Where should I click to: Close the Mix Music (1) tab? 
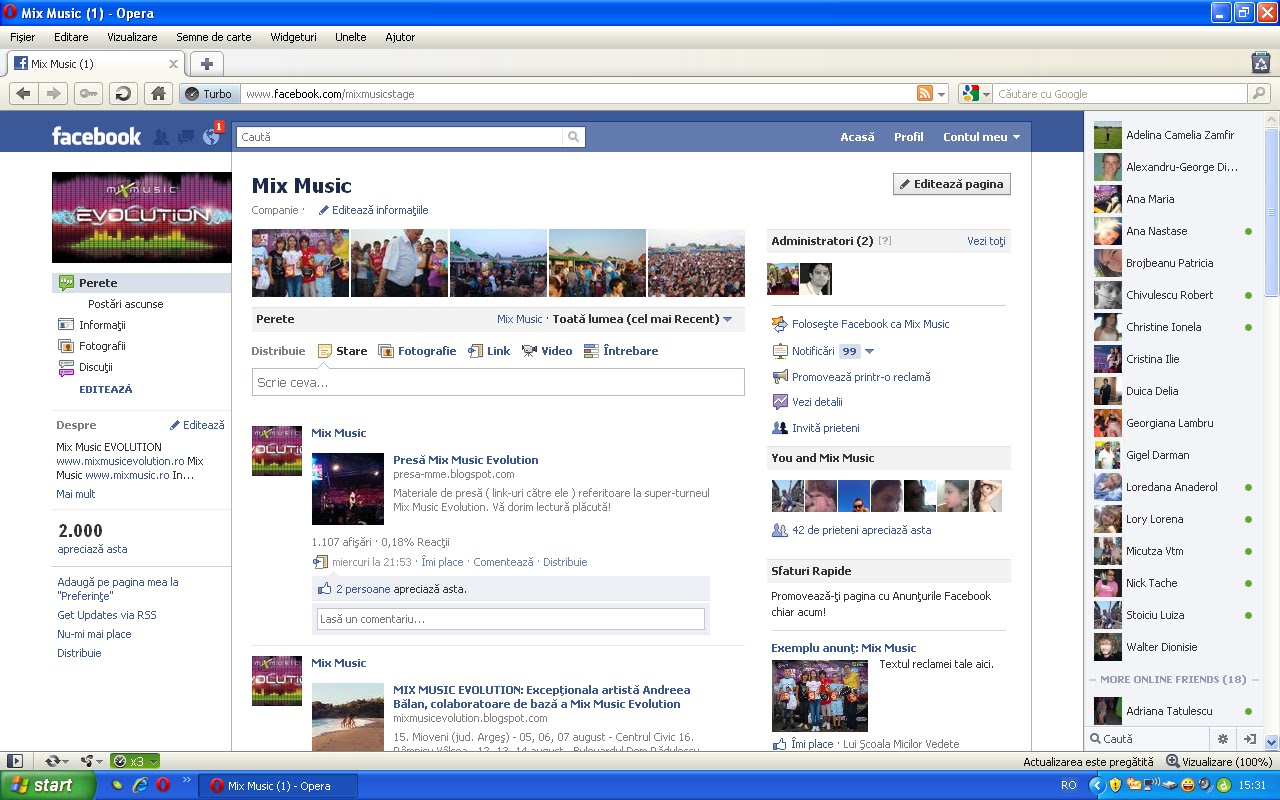point(173,64)
